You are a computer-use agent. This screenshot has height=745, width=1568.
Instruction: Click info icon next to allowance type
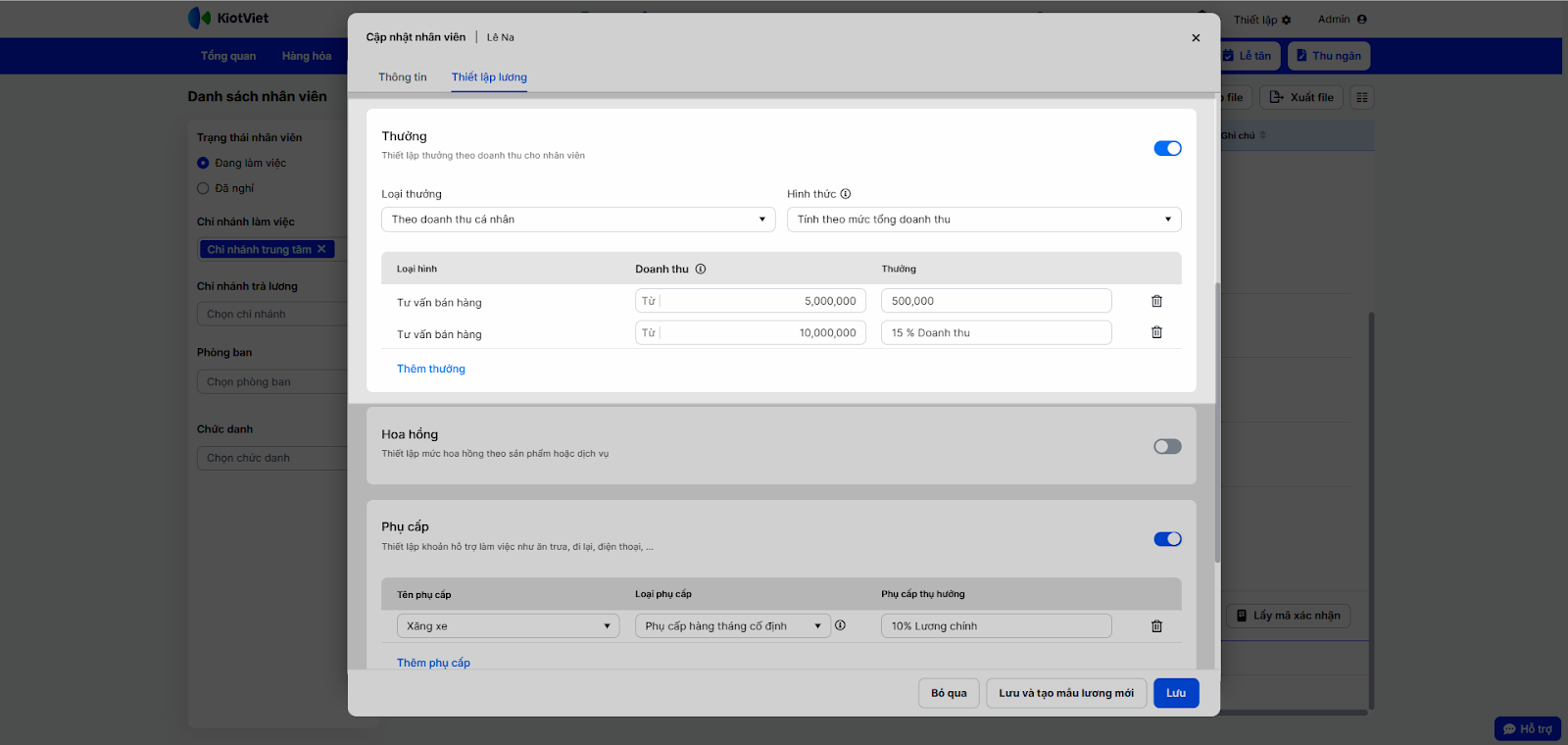coord(841,625)
